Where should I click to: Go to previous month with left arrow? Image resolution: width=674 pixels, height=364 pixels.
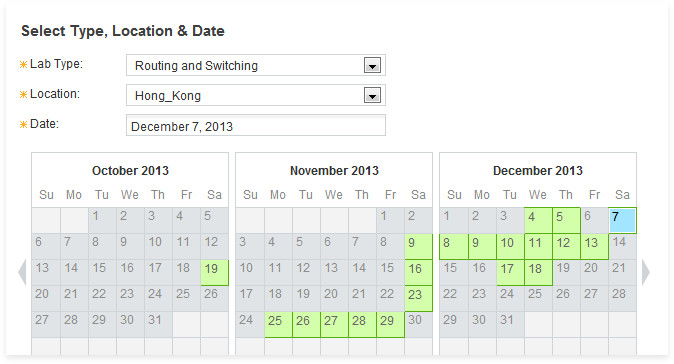coord(22,272)
